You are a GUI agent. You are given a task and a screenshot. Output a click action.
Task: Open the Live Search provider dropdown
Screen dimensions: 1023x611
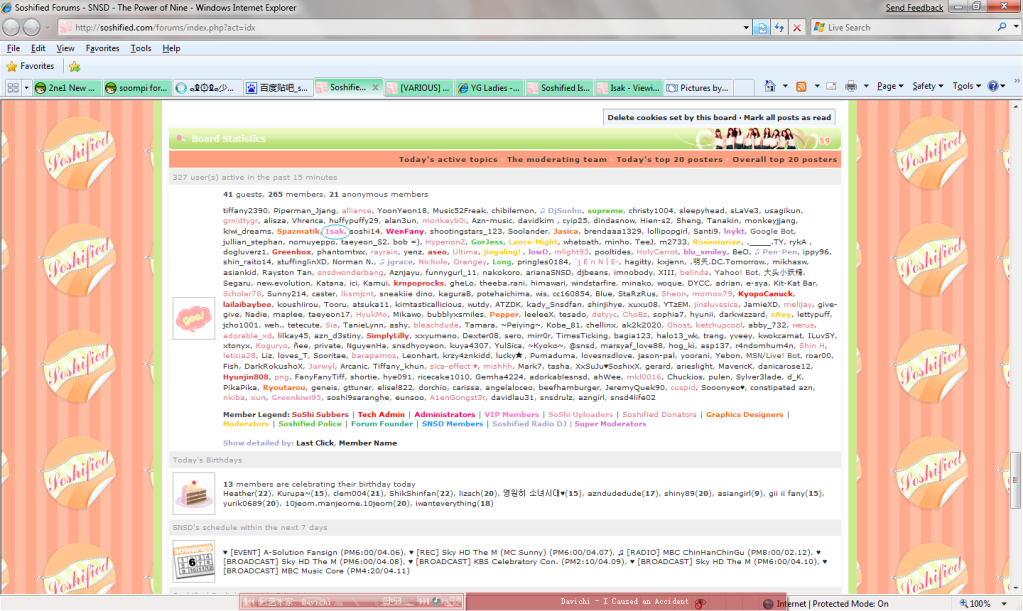pos(1015,27)
